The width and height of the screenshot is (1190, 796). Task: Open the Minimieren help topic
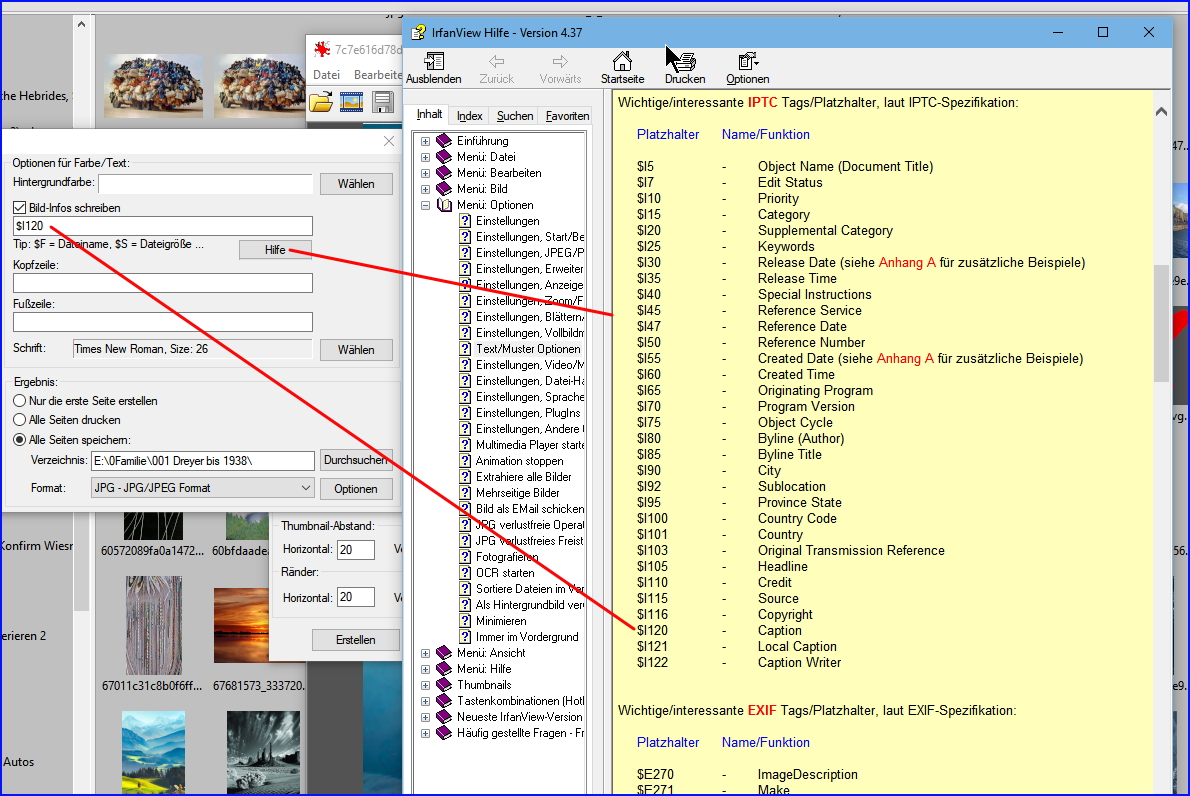pos(501,621)
